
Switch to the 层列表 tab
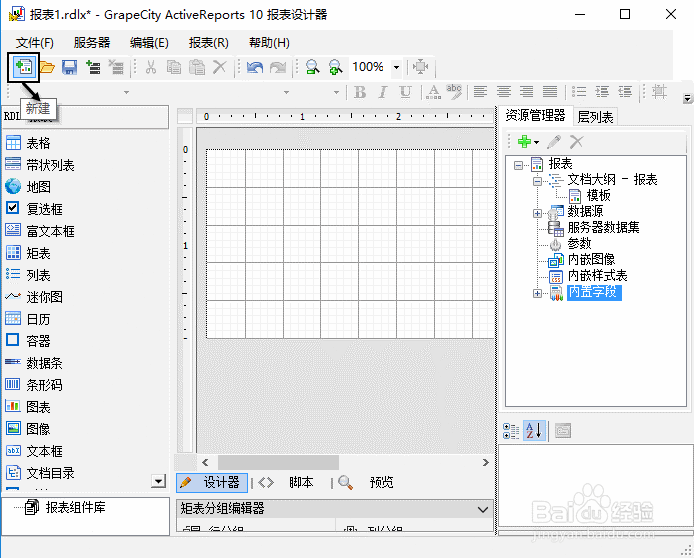[x=595, y=117]
